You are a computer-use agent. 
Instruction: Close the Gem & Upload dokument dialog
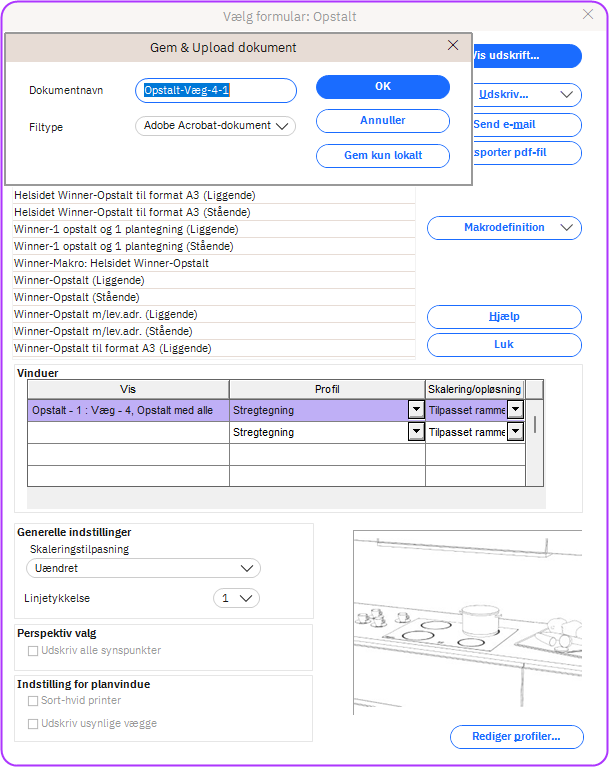coord(453,46)
